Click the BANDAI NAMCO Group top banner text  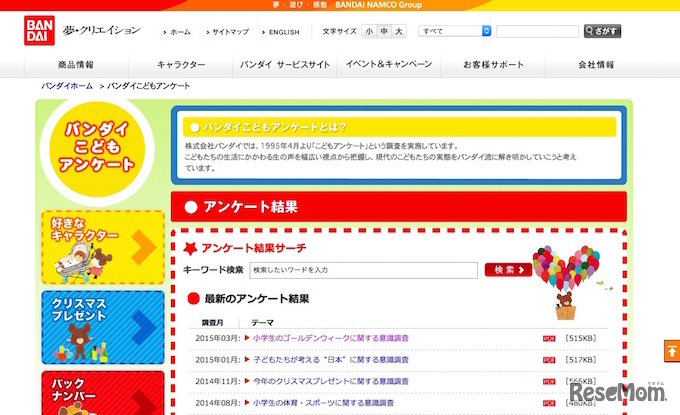pyautogui.click(x=378, y=5)
